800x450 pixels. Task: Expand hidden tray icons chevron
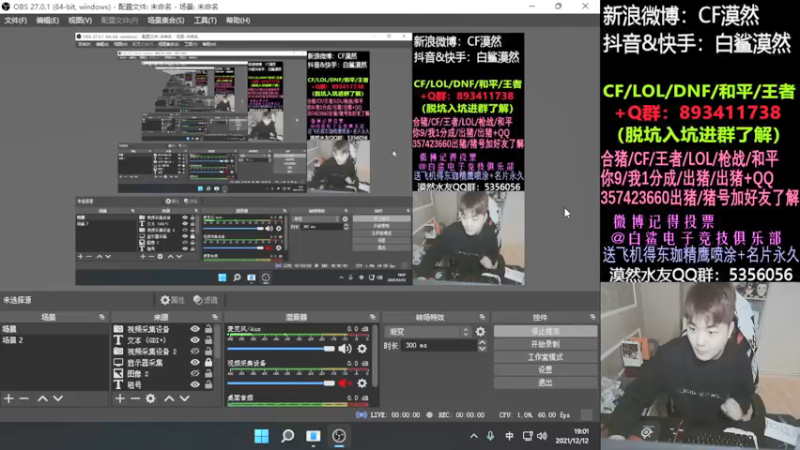coord(474,436)
